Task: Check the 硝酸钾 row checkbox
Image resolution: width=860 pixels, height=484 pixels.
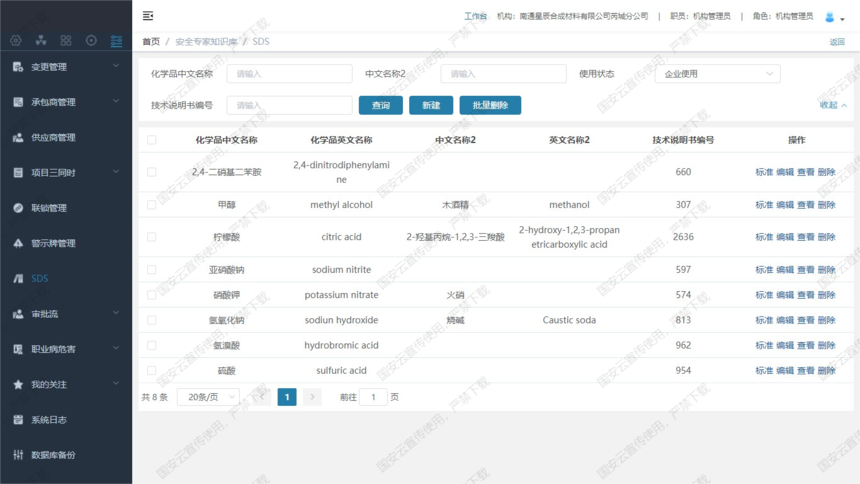Action: [x=151, y=295]
